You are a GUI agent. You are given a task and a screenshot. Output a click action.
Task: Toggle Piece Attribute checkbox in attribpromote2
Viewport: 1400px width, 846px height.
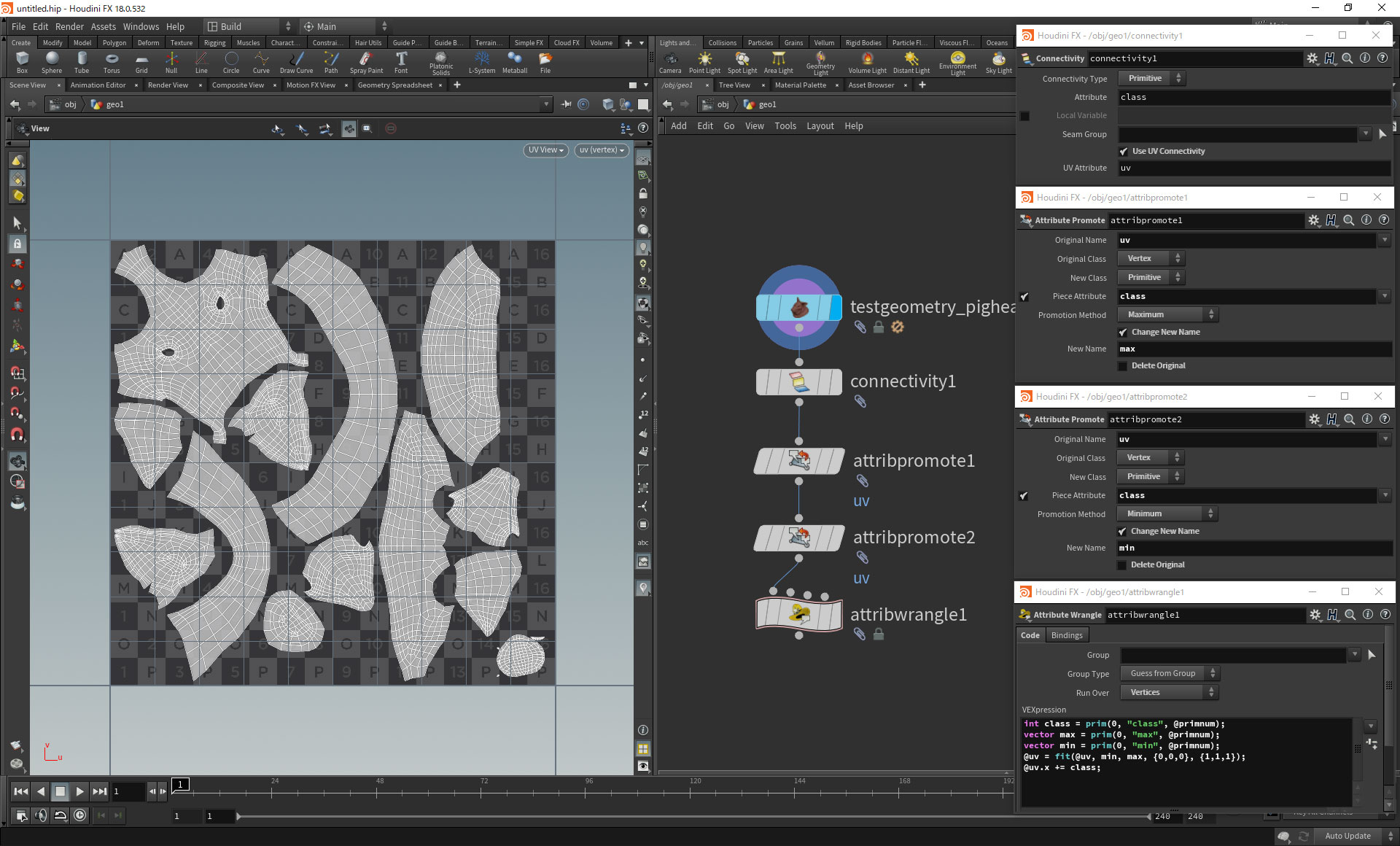(x=1024, y=496)
